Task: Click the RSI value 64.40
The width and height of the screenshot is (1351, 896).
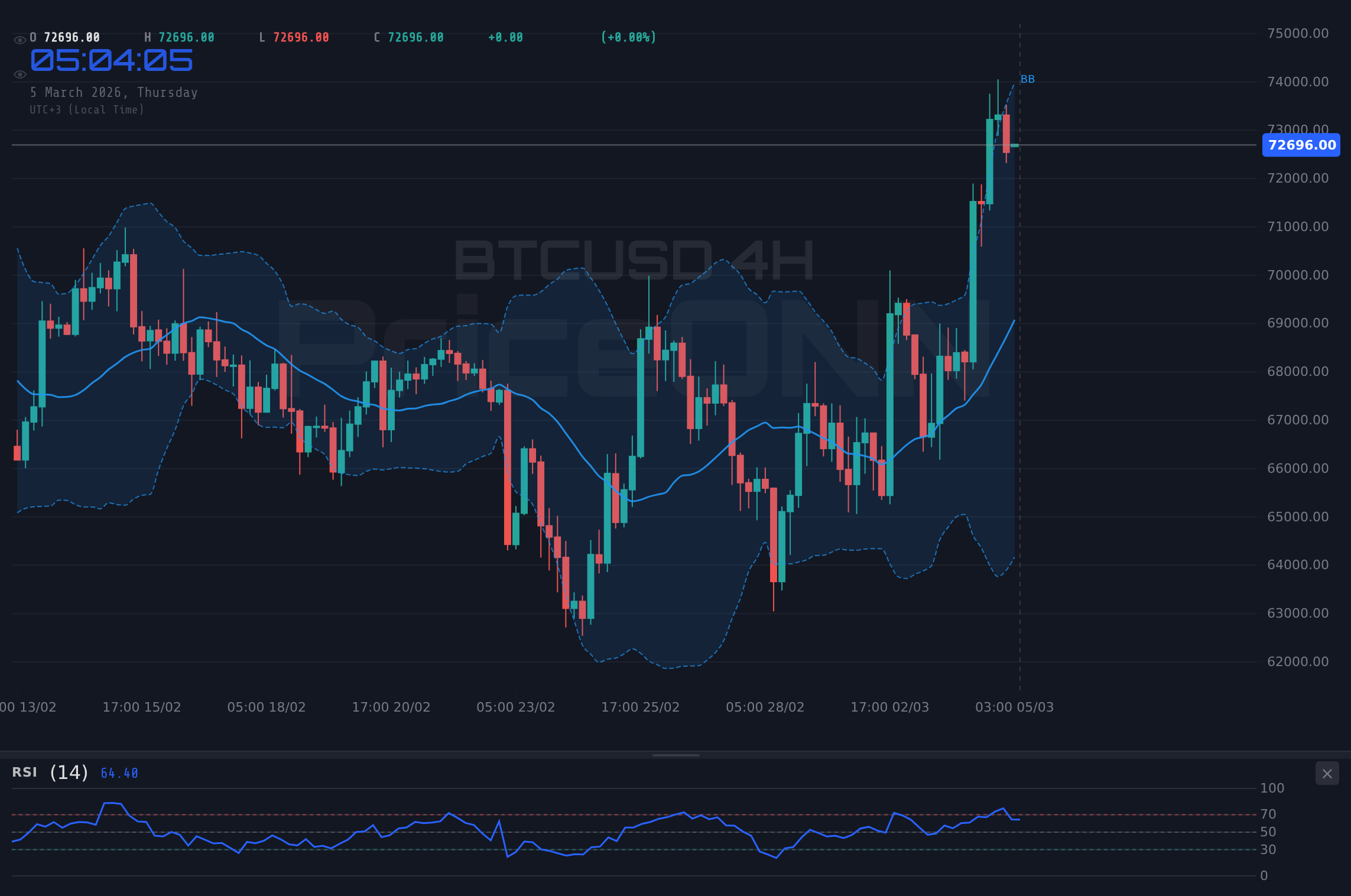Action: [x=118, y=772]
